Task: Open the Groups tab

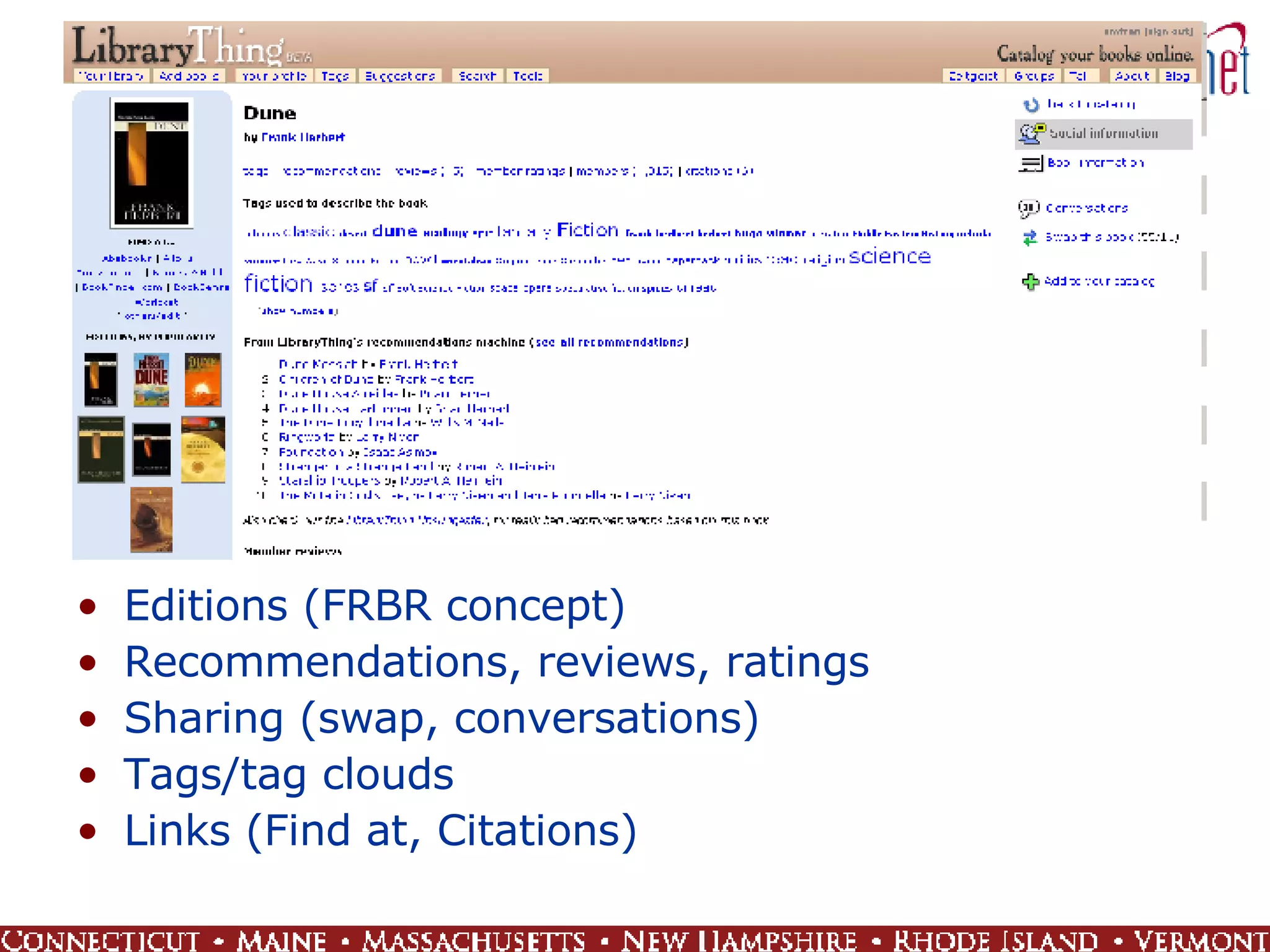Action: coord(1034,76)
